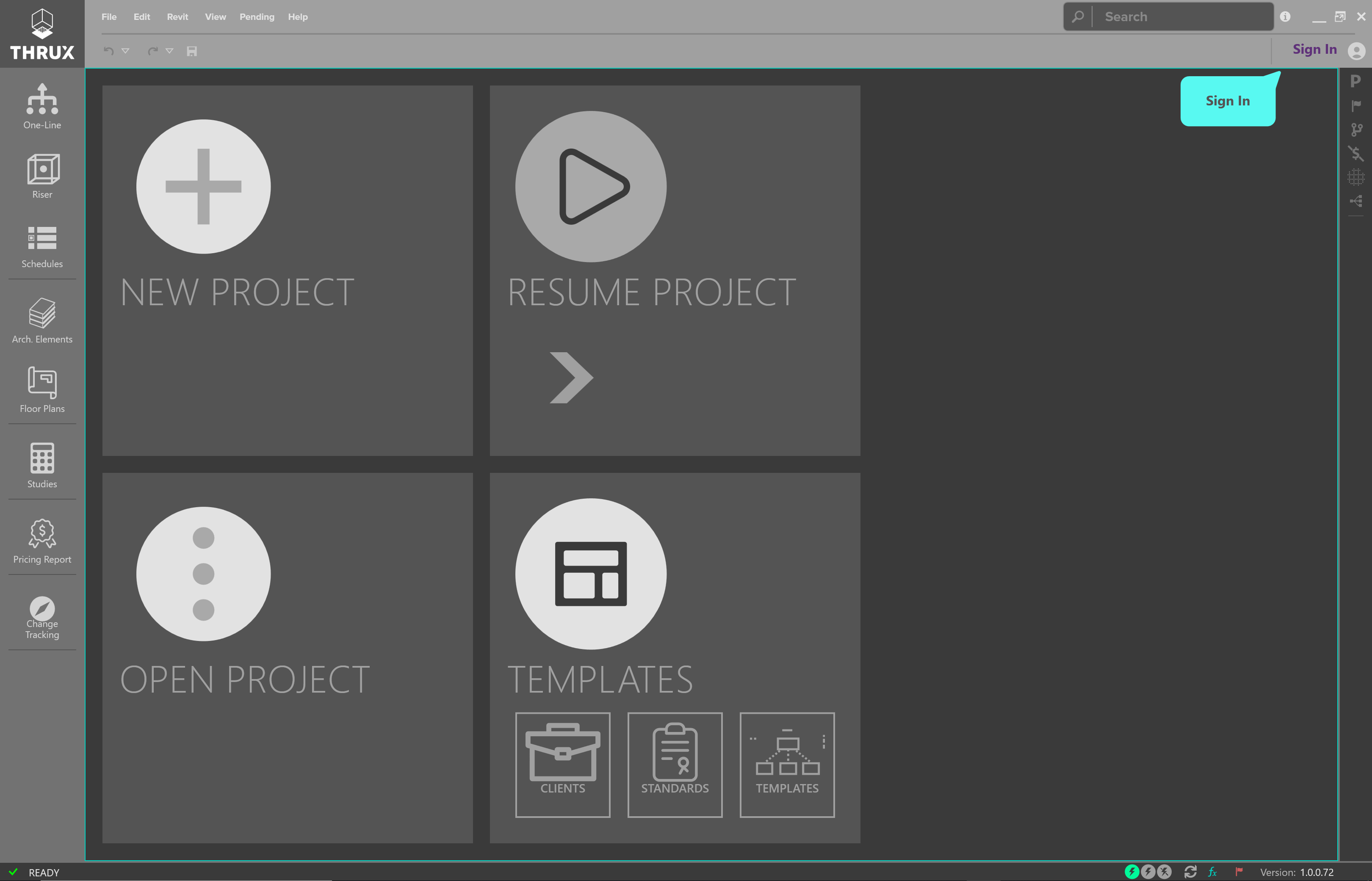Toggle the green lightning bolt status

coord(1132,872)
